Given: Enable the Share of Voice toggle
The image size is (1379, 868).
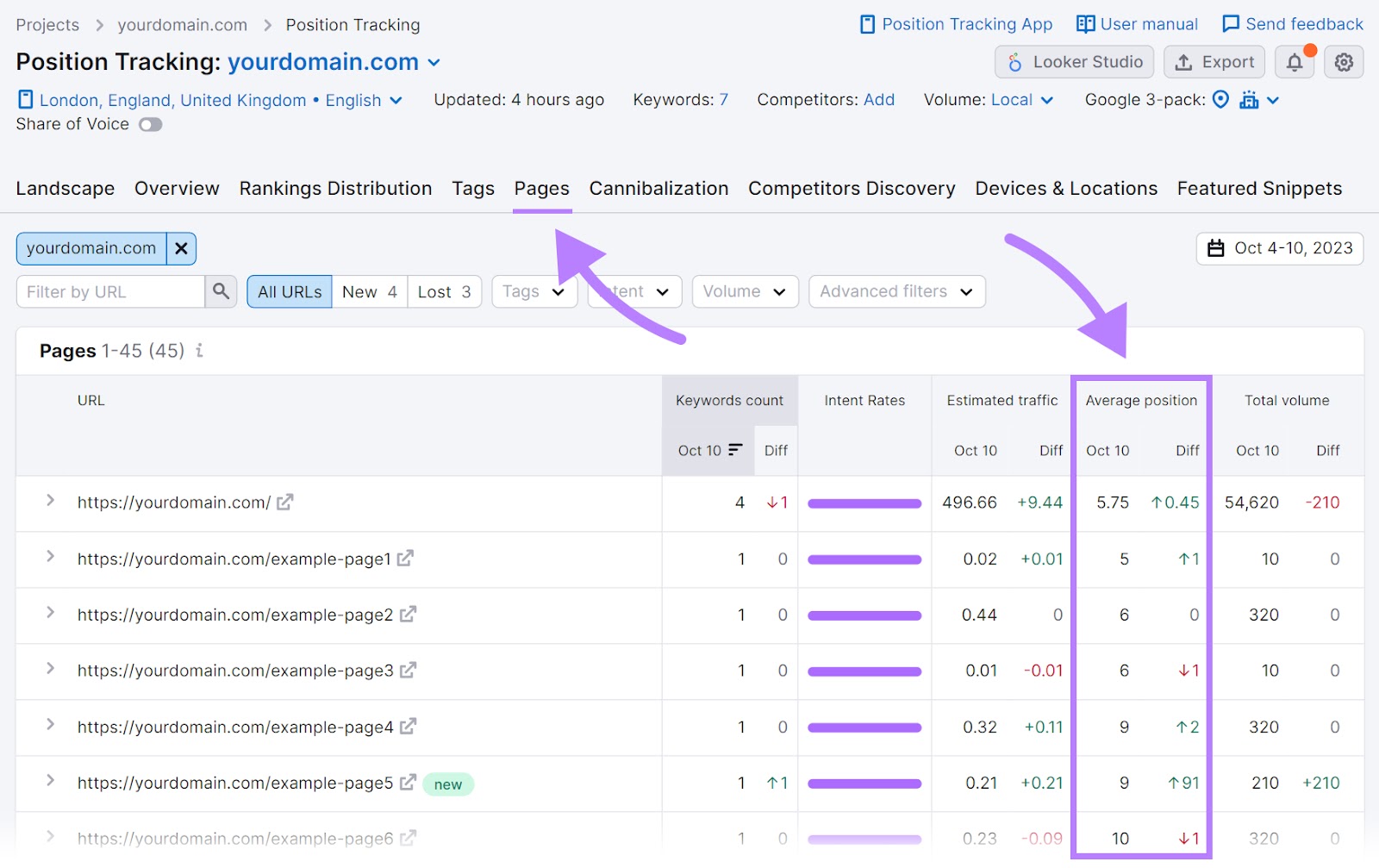Looking at the screenshot, I should click(x=149, y=124).
